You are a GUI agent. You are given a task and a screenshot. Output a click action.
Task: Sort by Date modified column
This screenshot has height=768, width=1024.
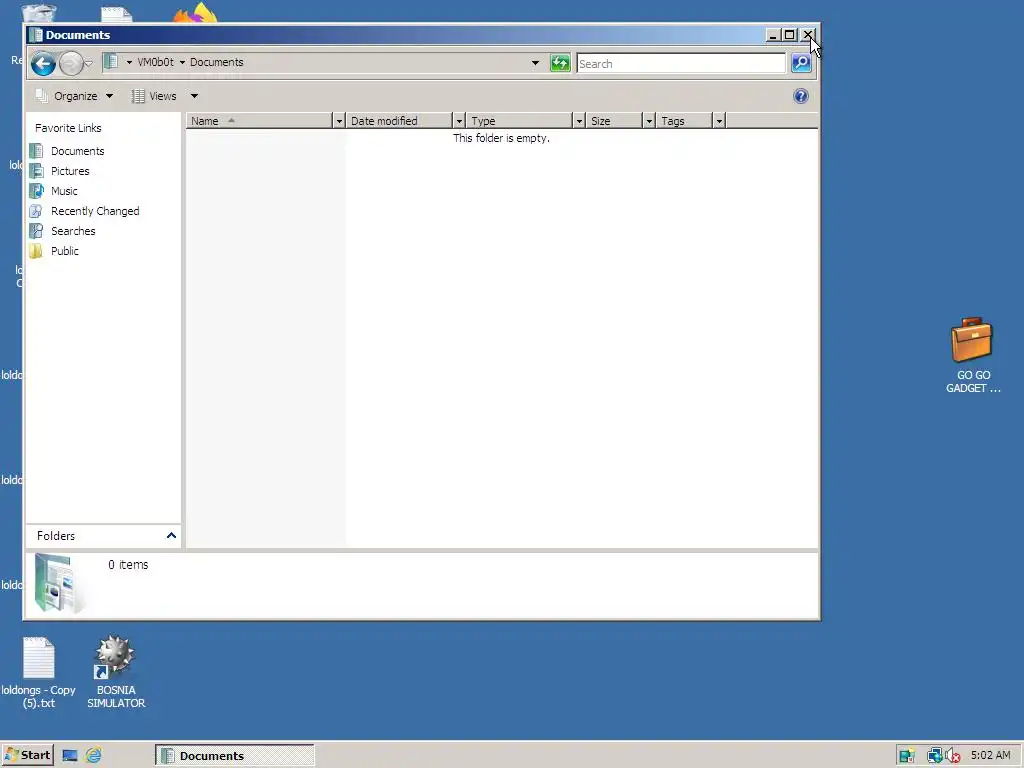(400, 121)
